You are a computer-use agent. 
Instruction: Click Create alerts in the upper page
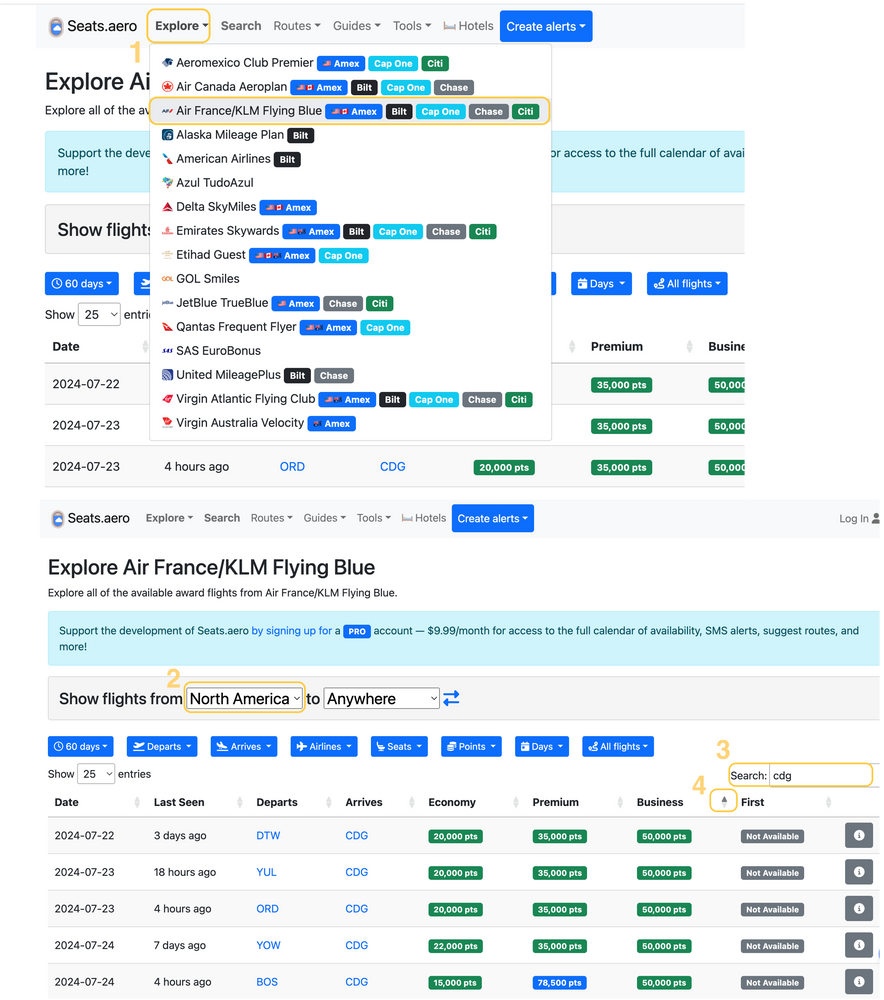546,26
